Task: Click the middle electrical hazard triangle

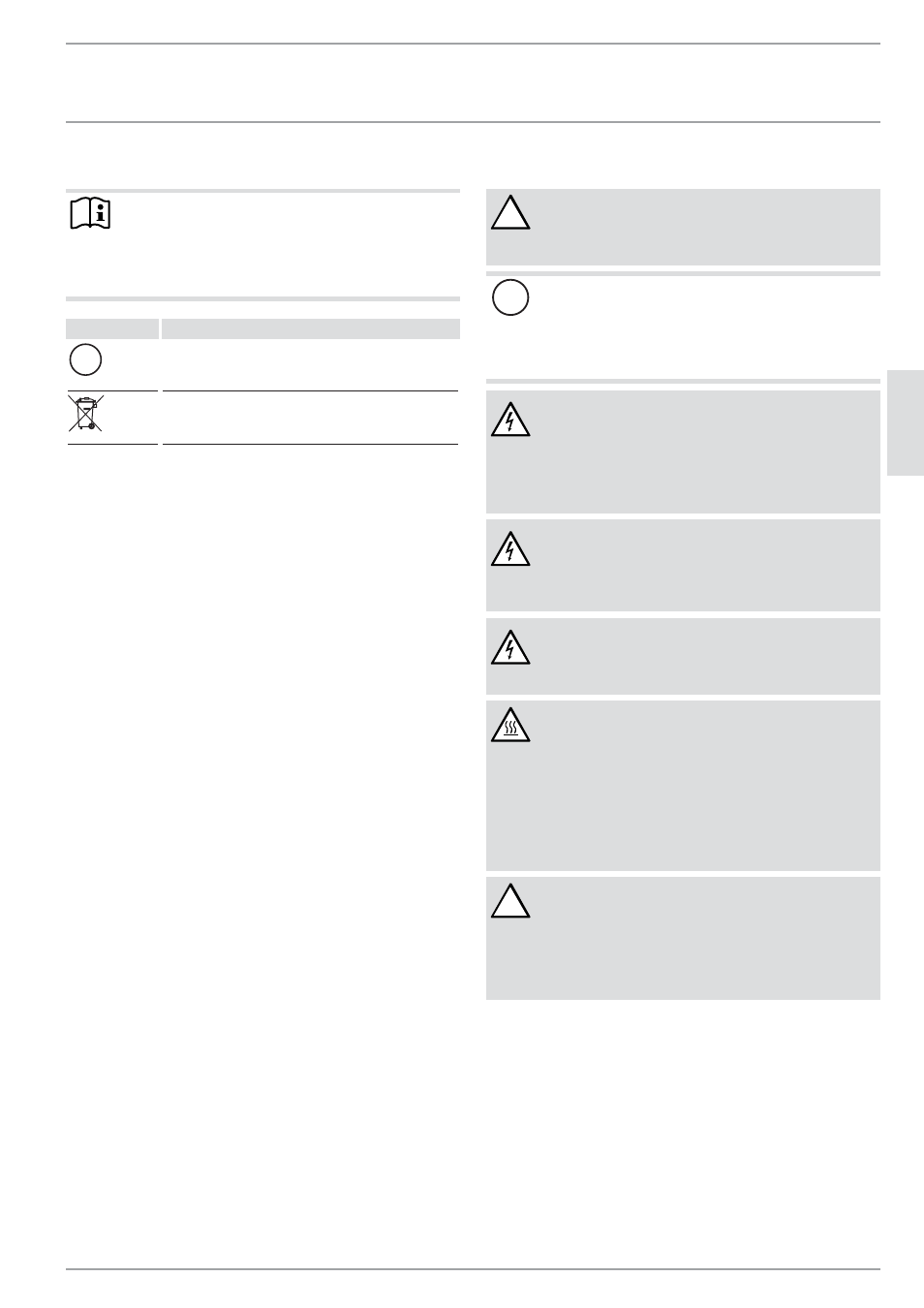Action: (510, 547)
